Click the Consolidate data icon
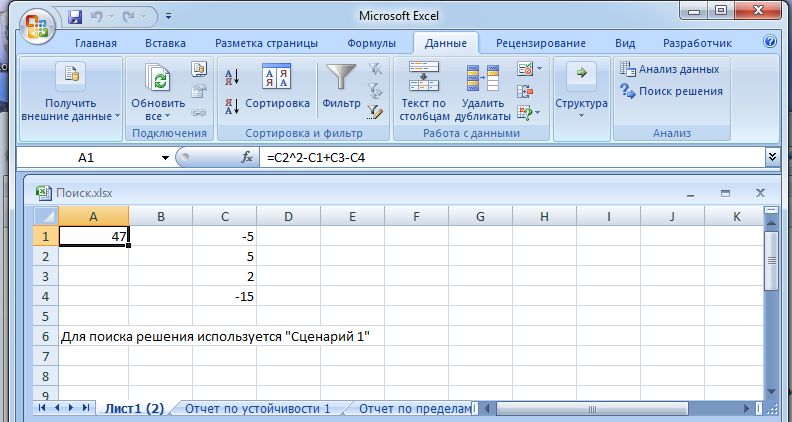Image resolution: width=792 pixels, height=422 pixels. [525, 91]
